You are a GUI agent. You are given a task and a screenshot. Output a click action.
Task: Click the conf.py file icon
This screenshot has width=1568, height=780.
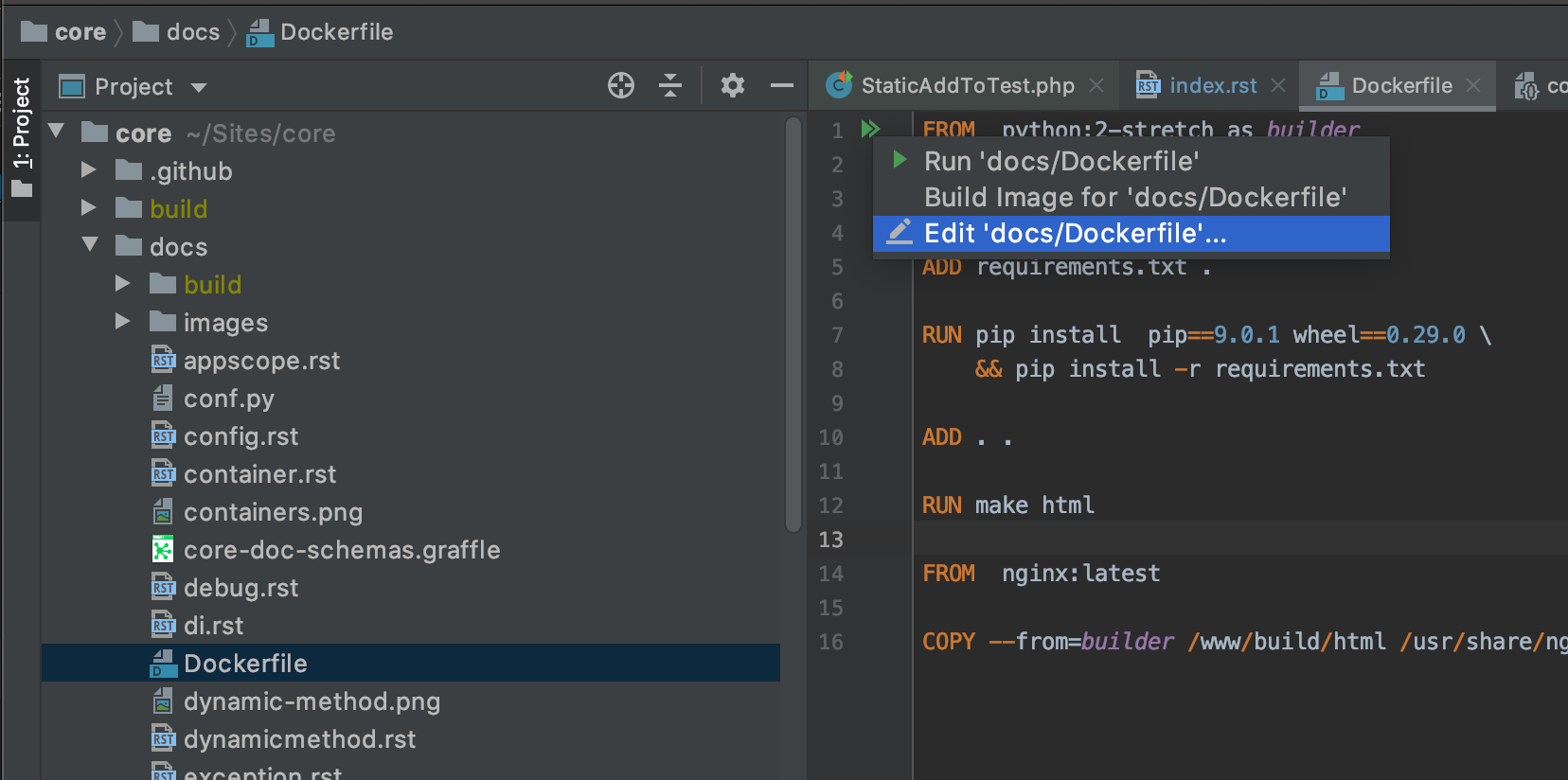pos(163,398)
